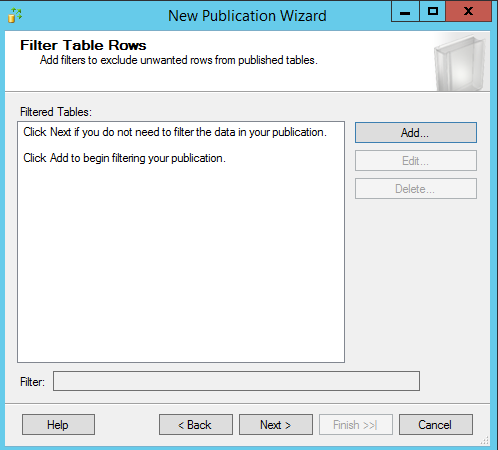This screenshot has height=450, width=498.
Task: Proceed with the Next > button
Action: coord(276,425)
